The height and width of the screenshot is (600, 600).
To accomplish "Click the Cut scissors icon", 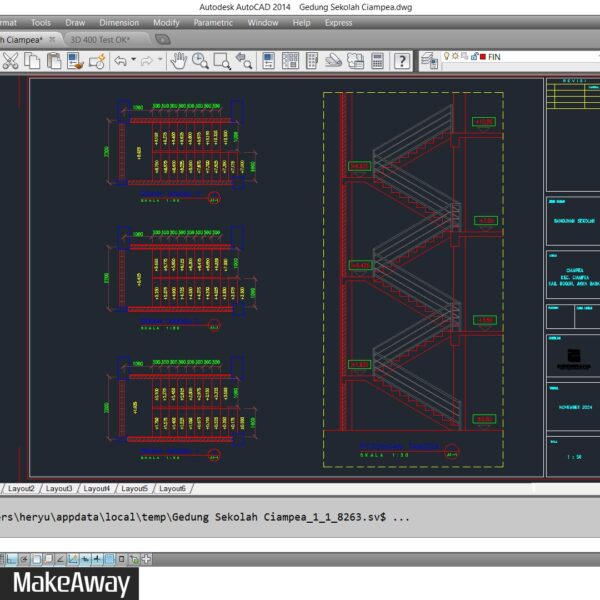I will (x=10, y=61).
